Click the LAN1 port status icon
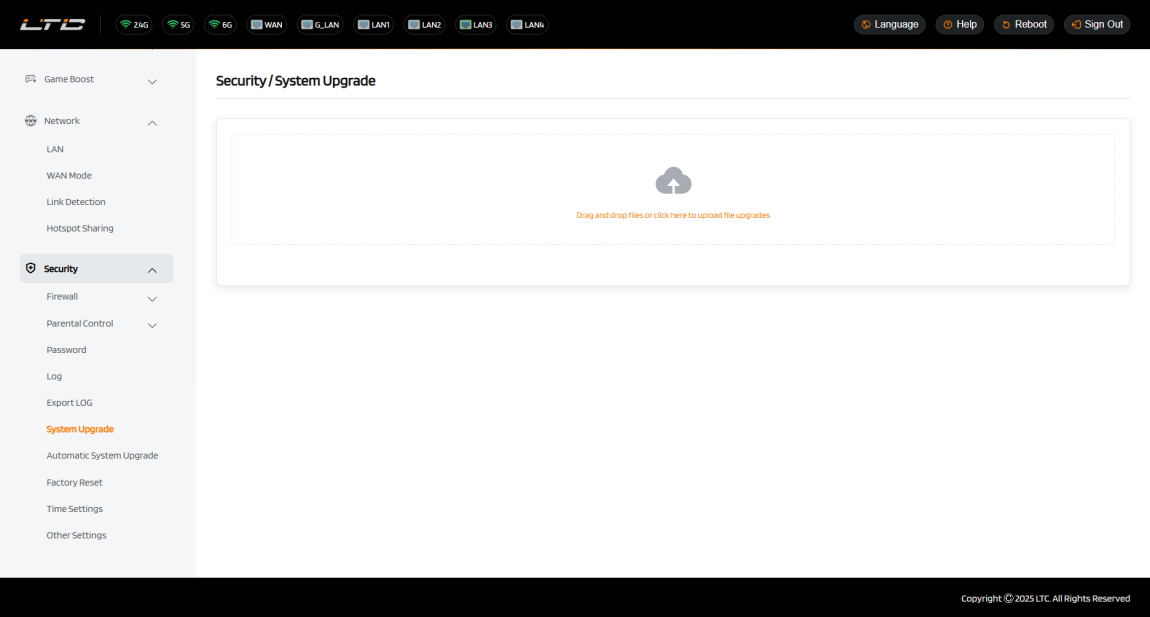 tap(373, 25)
